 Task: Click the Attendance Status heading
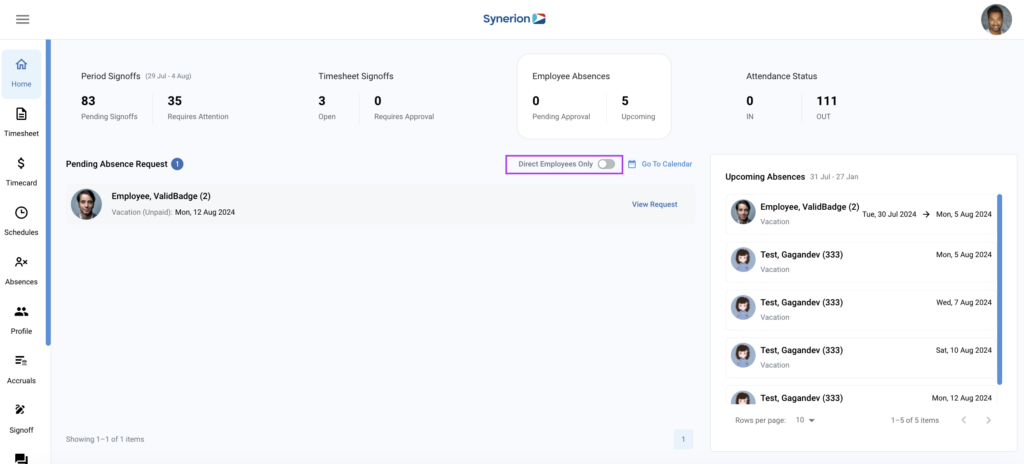coord(782,76)
